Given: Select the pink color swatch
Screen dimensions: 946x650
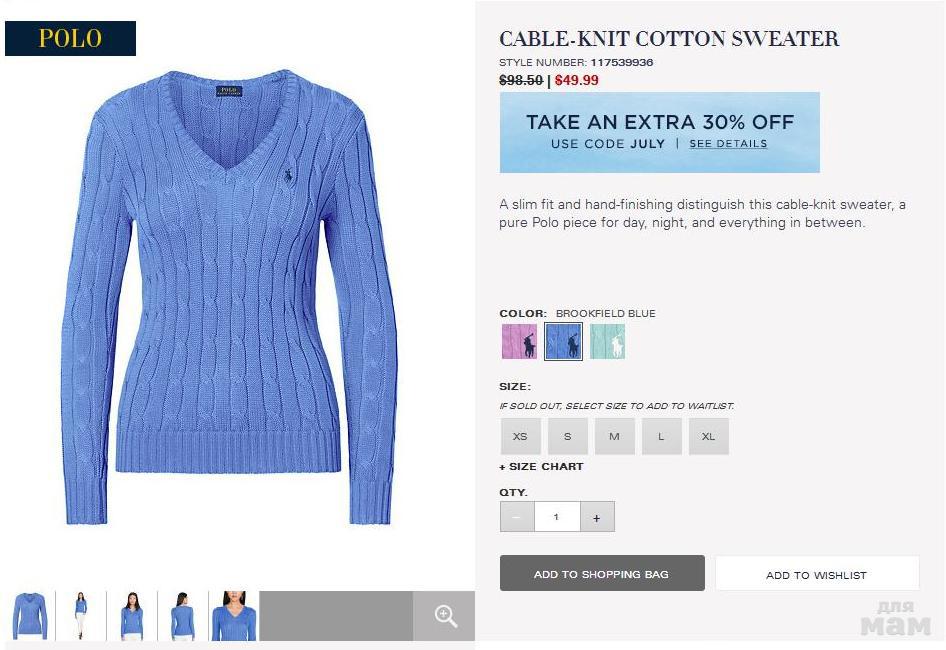Looking at the screenshot, I should point(519,342).
